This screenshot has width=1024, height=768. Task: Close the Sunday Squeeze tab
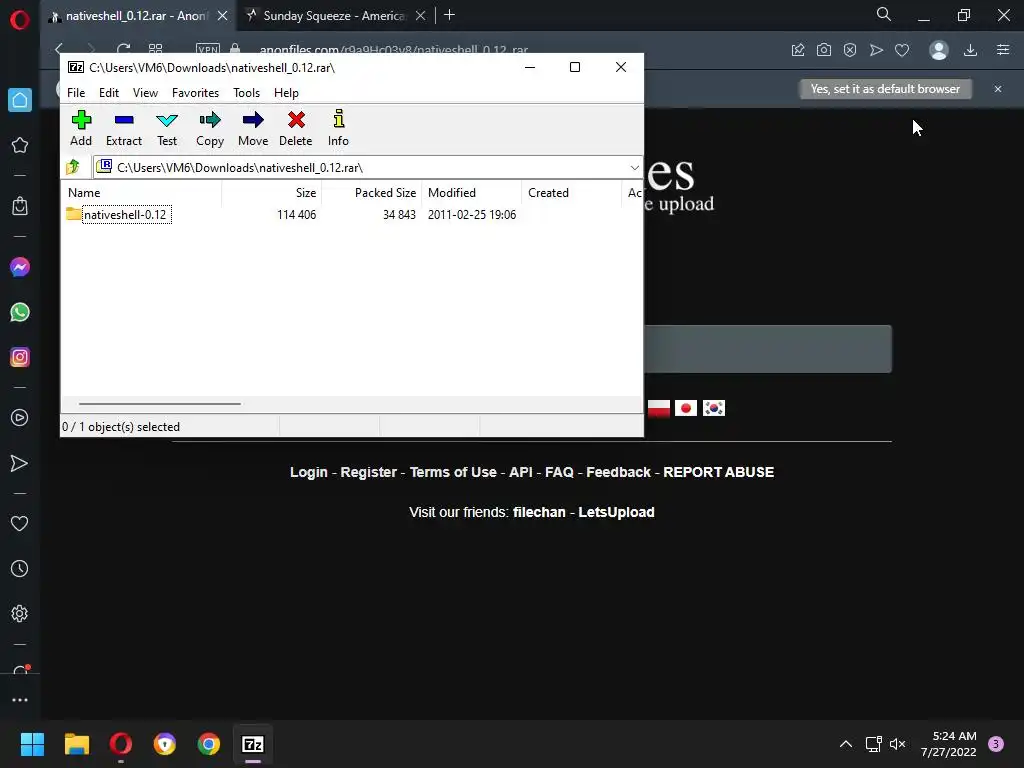point(421,16)
